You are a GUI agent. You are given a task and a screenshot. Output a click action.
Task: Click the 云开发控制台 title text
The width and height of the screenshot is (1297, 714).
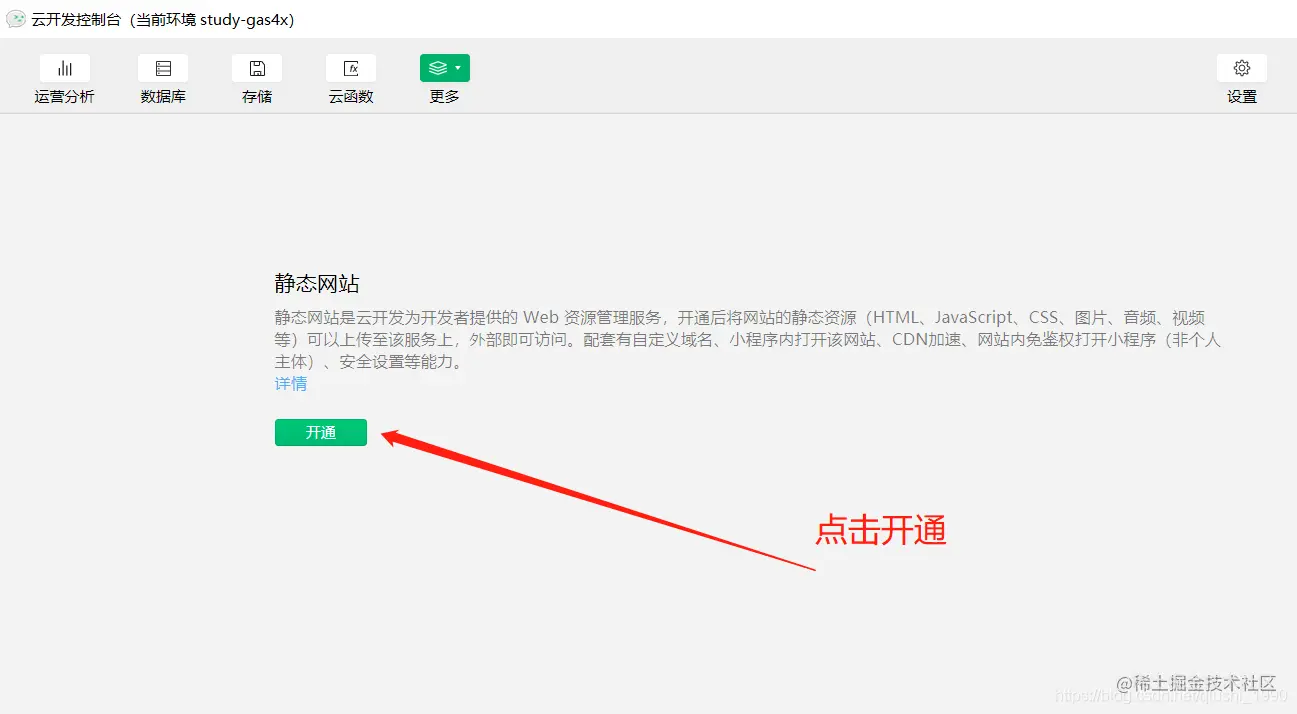pyautogui.click(x=75, y=20)
